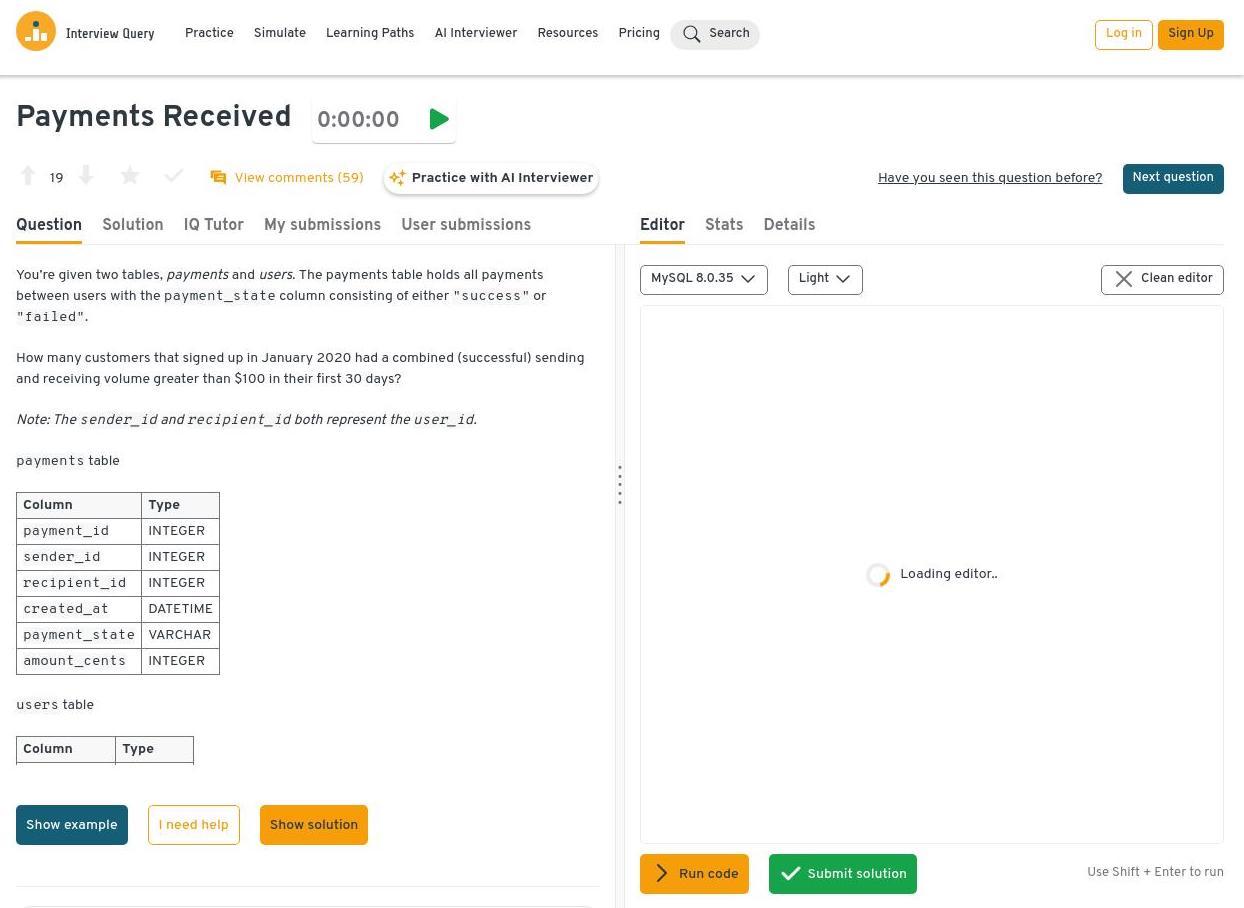1244x908 pixels.
Task: Click the Submit solution button
Action: [x=842, y=874]
